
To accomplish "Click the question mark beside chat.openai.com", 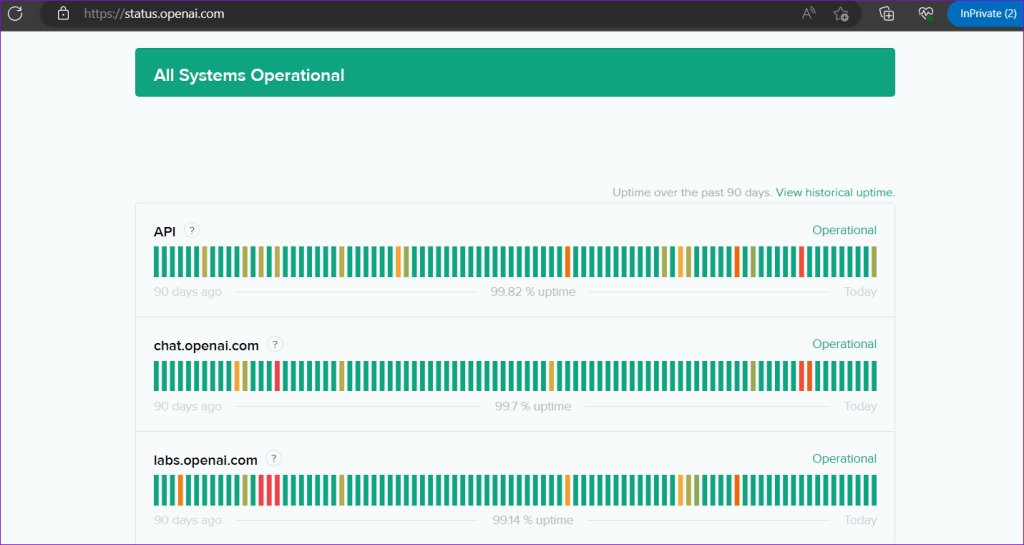I will point(275,345).
